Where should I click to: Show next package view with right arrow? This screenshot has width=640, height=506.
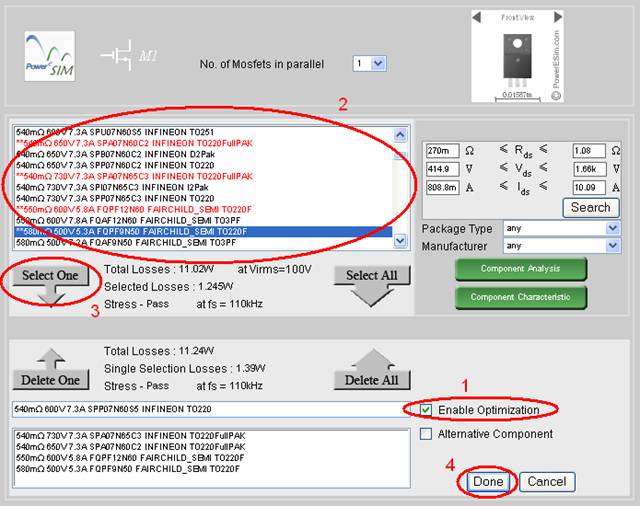(558, 17)
